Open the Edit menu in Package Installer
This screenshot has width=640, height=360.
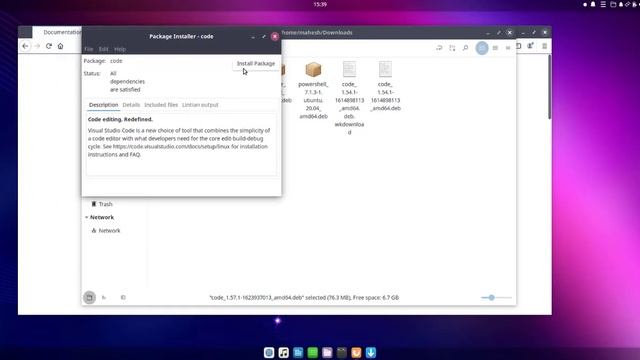click(x=103, y=49)
